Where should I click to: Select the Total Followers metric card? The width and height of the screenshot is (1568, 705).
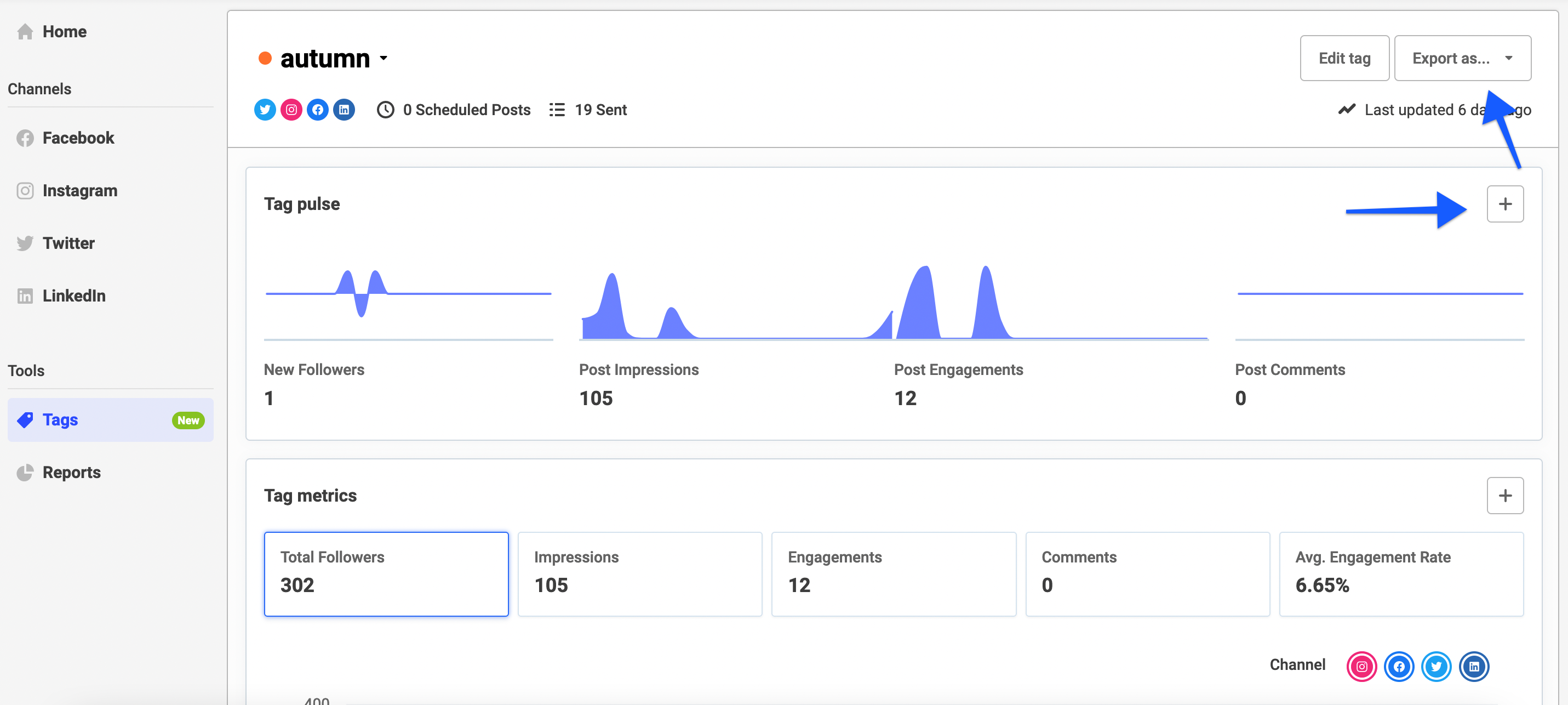pyautogui.click(x=386, y=573)
